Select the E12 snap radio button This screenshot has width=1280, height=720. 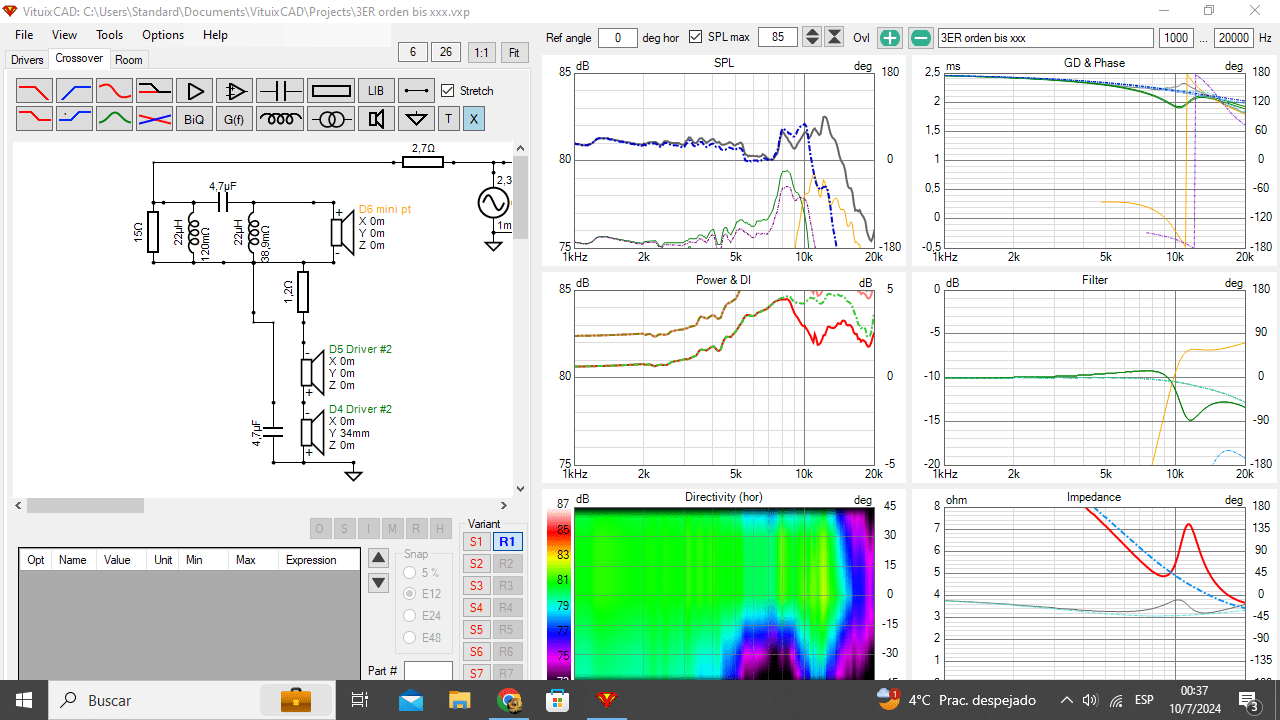pos(409,594)
